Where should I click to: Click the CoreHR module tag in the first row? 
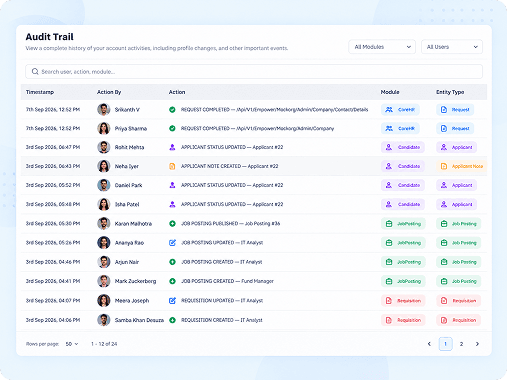[400, 109]
